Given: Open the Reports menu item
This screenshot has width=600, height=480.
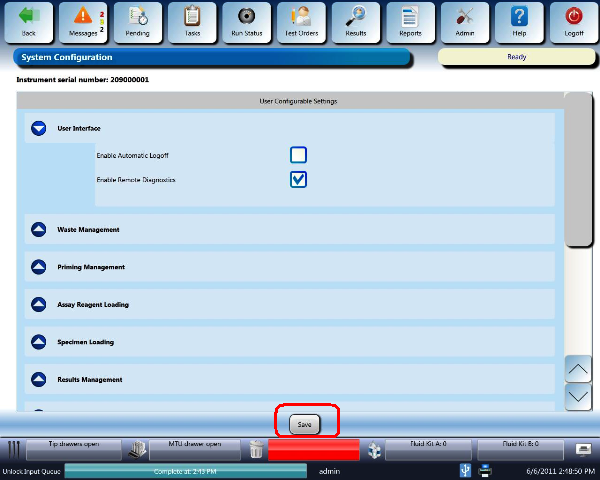Looking at the screenshot, I should coord(409,19).
